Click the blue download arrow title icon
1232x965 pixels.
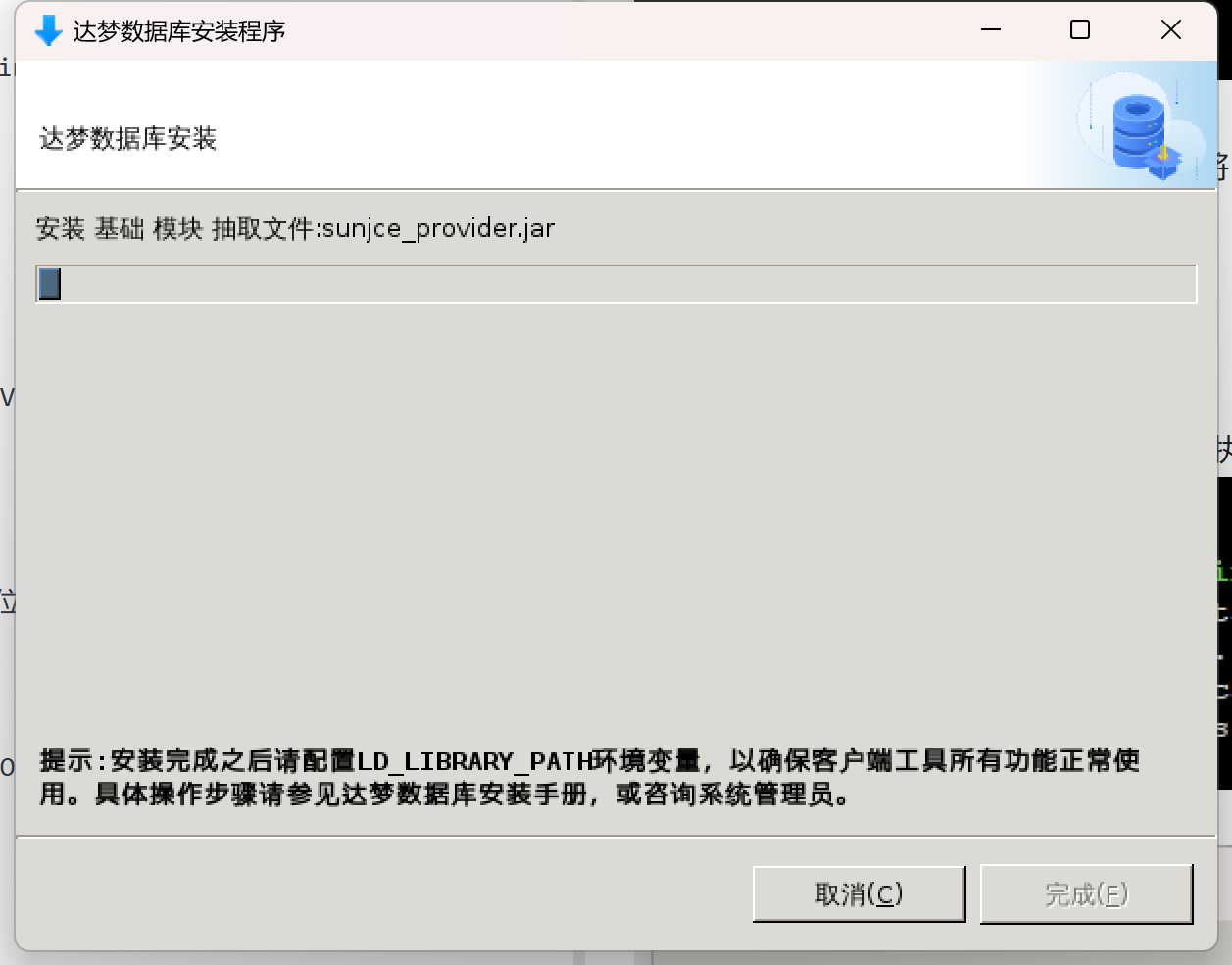coord(48,31)
